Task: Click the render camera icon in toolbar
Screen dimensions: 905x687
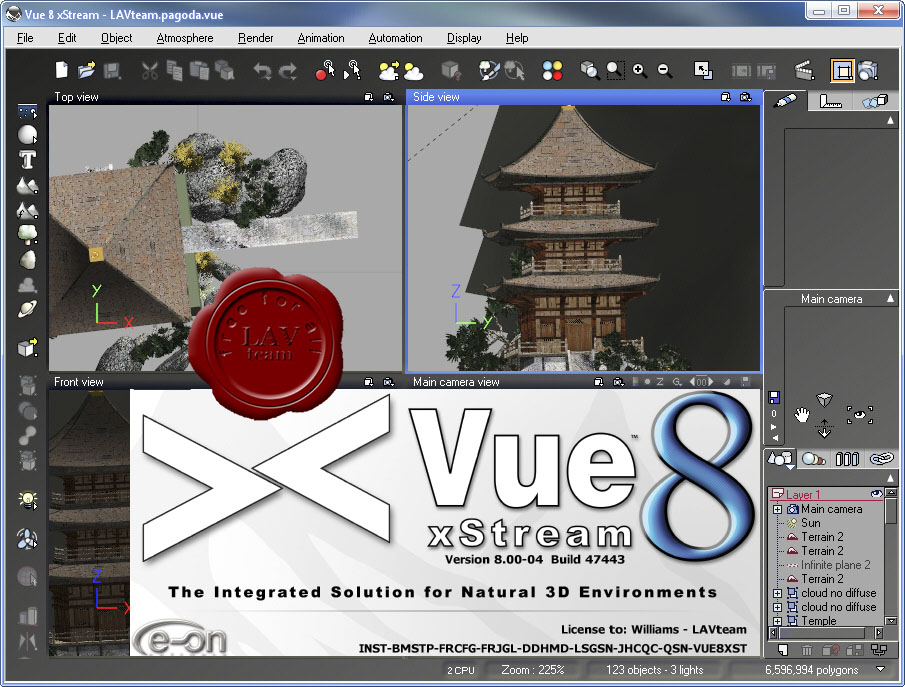Action: [868, 70]
